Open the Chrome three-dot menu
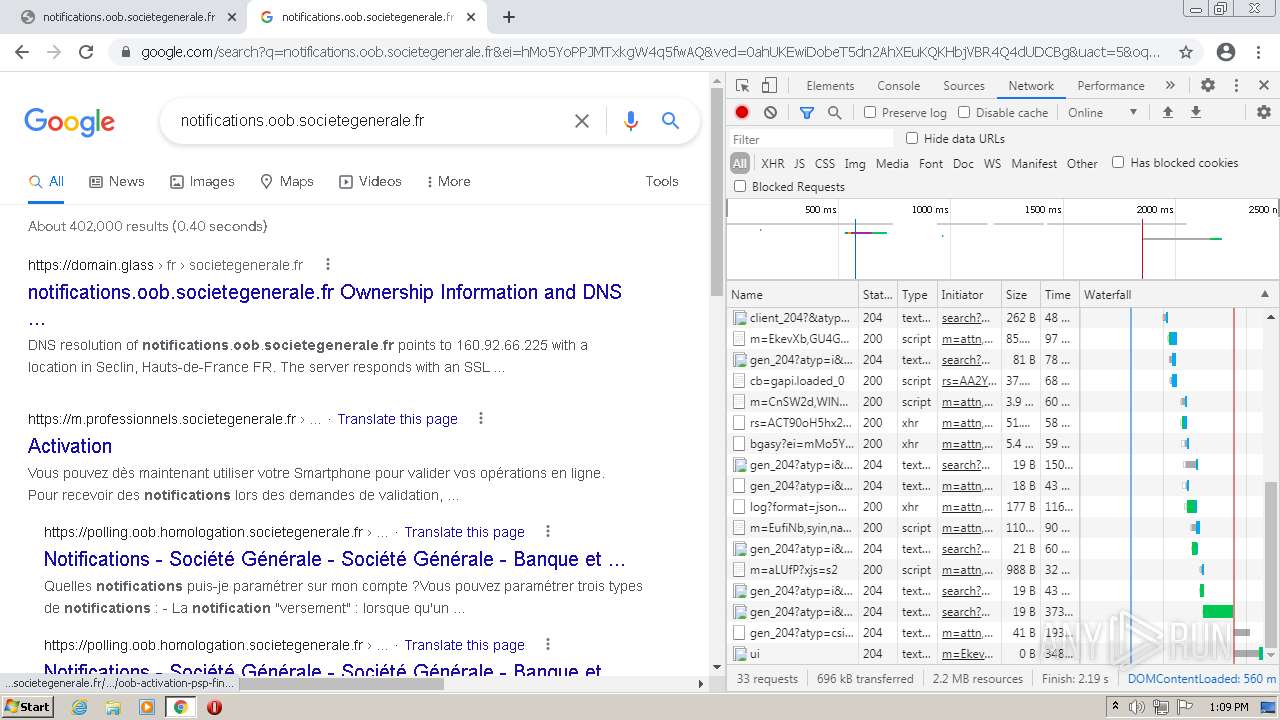The width and height of the screenshot is (1280, 720). coord(1259,52)
